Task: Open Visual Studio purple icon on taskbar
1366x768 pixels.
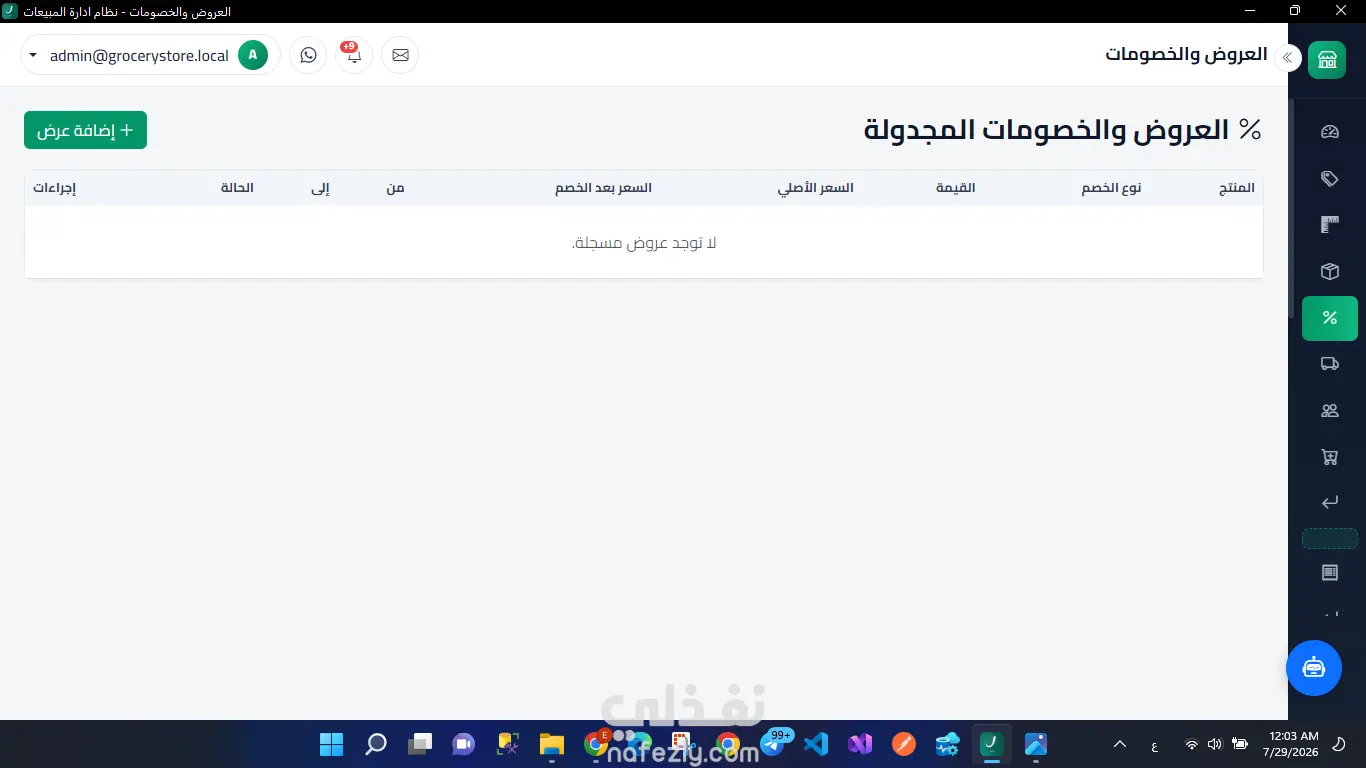Action: (860, 744)
